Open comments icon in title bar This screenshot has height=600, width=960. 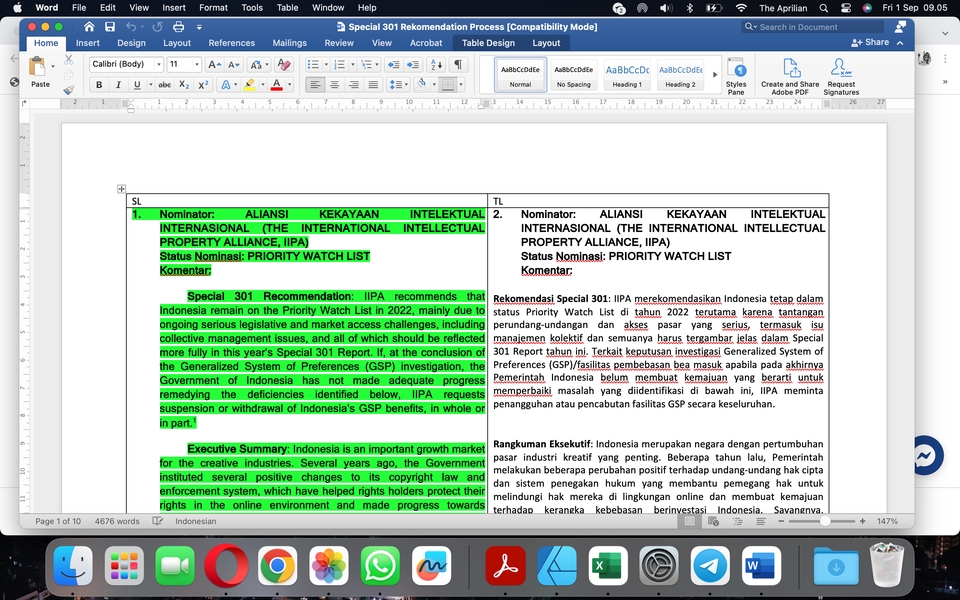pyautogui.click(x=900, y=27)
